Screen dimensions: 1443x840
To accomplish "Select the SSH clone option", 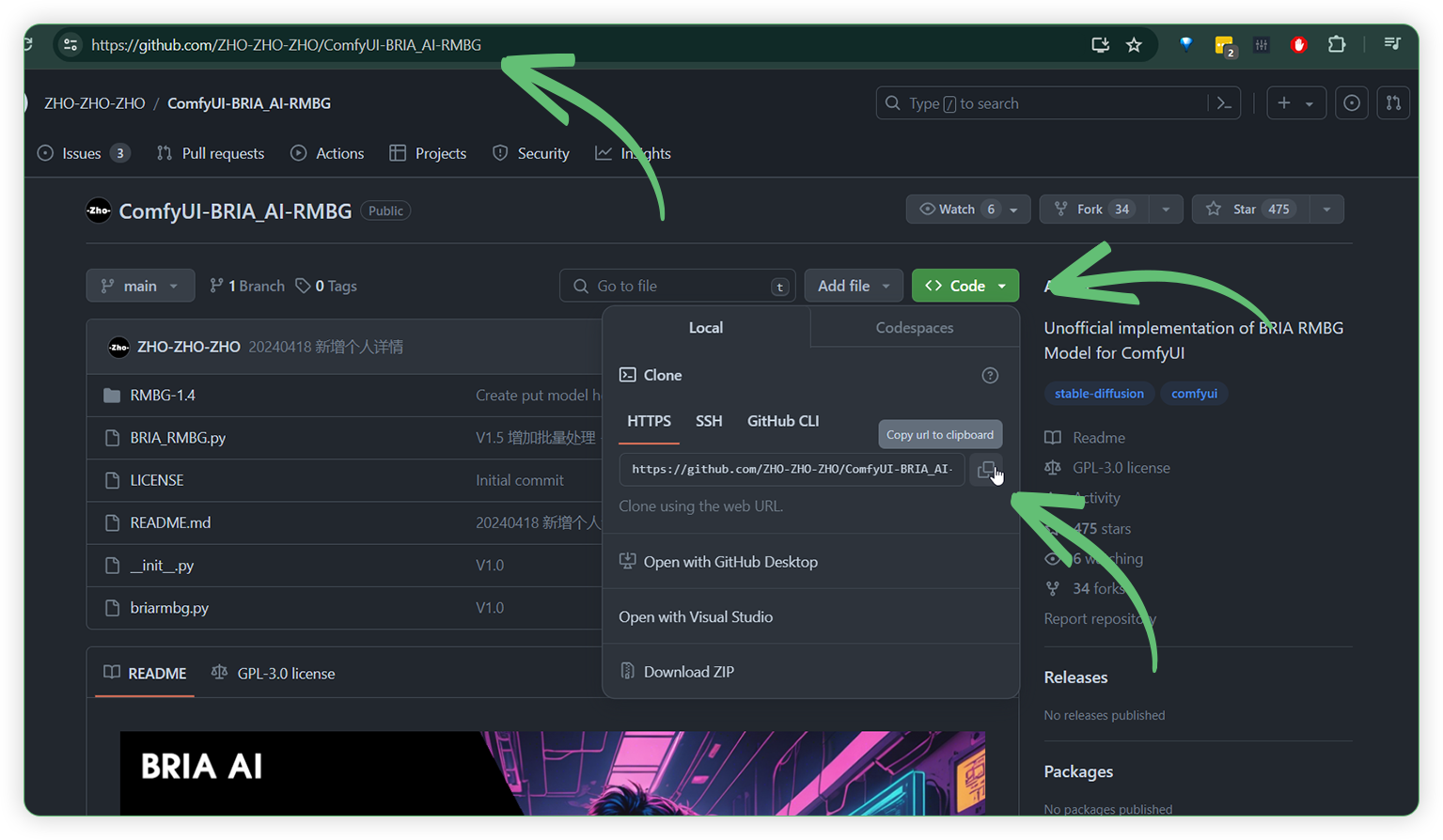I will 709,421.
